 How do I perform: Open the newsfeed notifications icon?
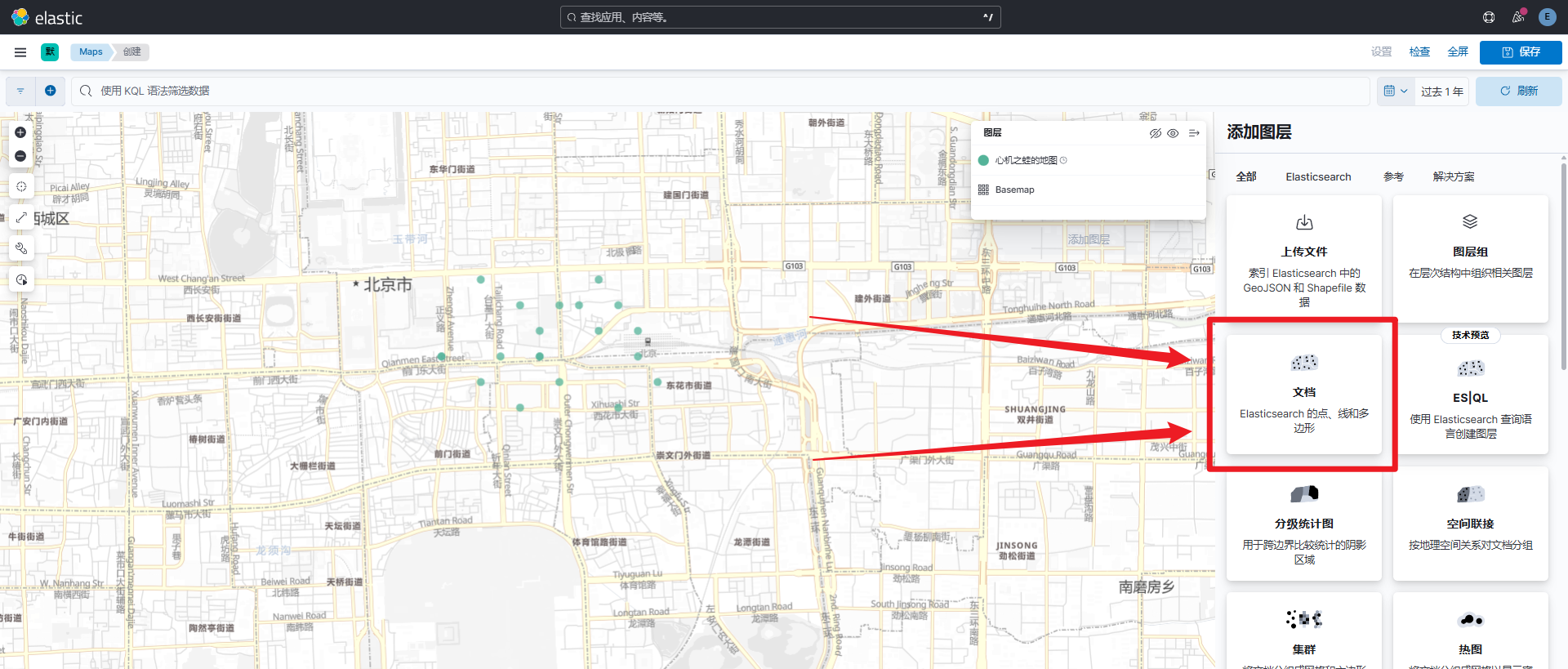pyautogui.click(x=1518, y=17)
